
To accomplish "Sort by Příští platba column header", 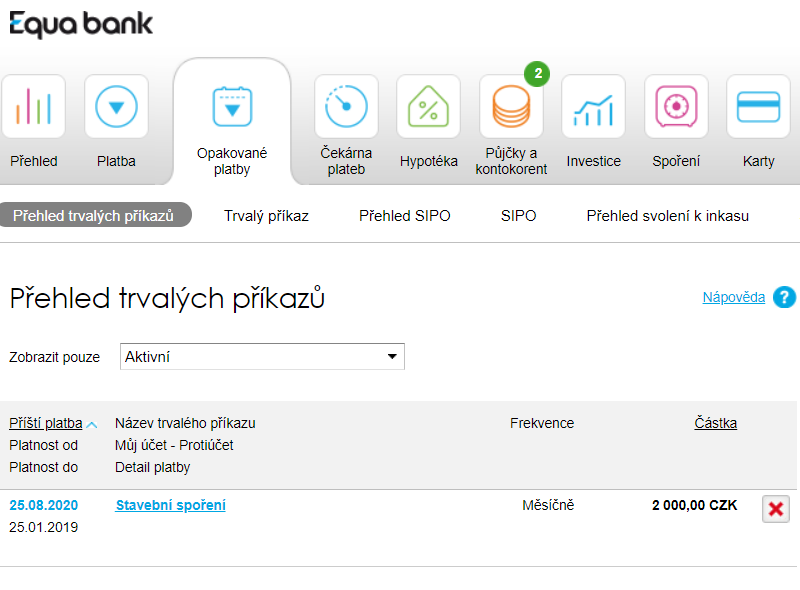I will pyautogui.click(x=46, y=423).
